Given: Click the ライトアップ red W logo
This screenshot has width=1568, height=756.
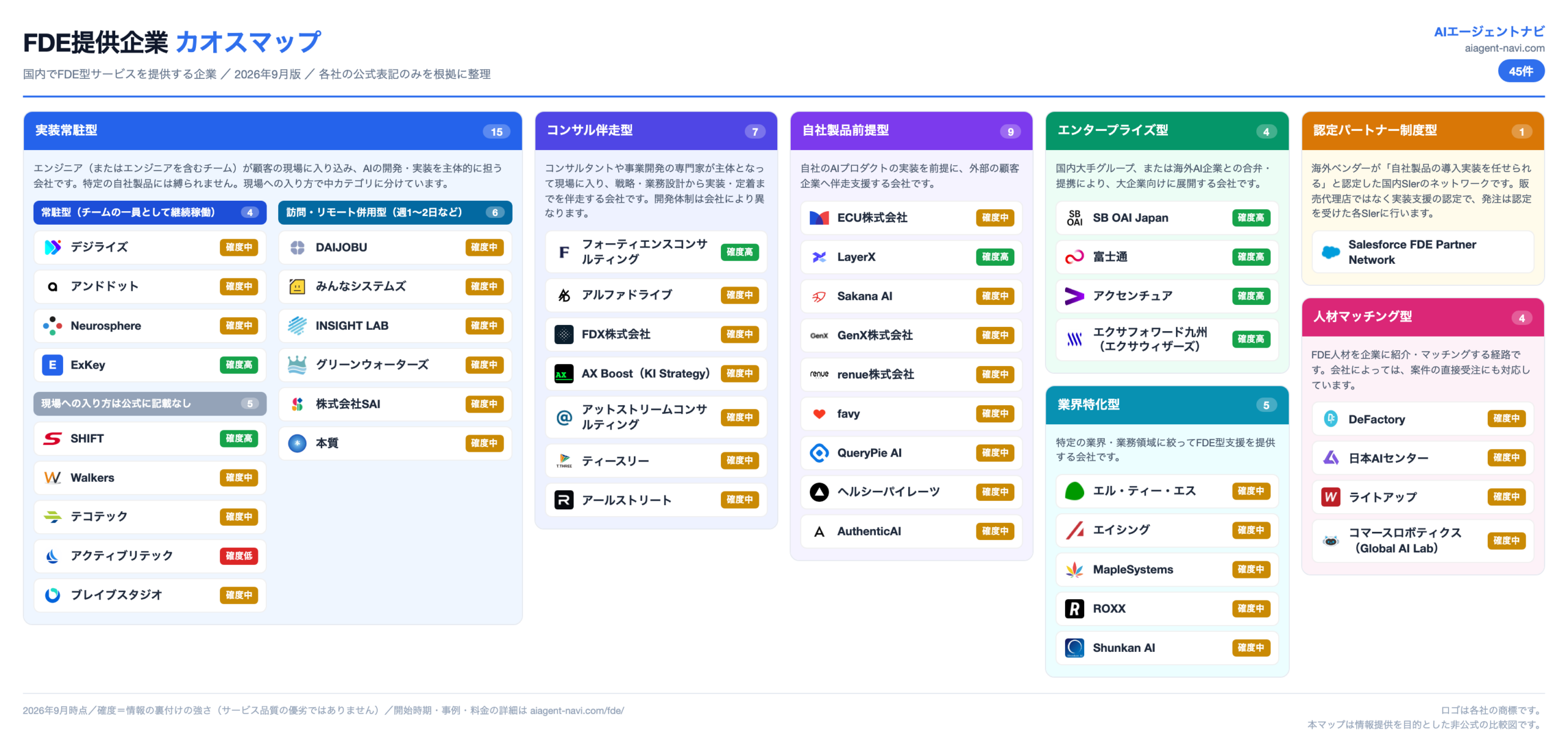Looking at the screenshot, I should (1330, 497).
